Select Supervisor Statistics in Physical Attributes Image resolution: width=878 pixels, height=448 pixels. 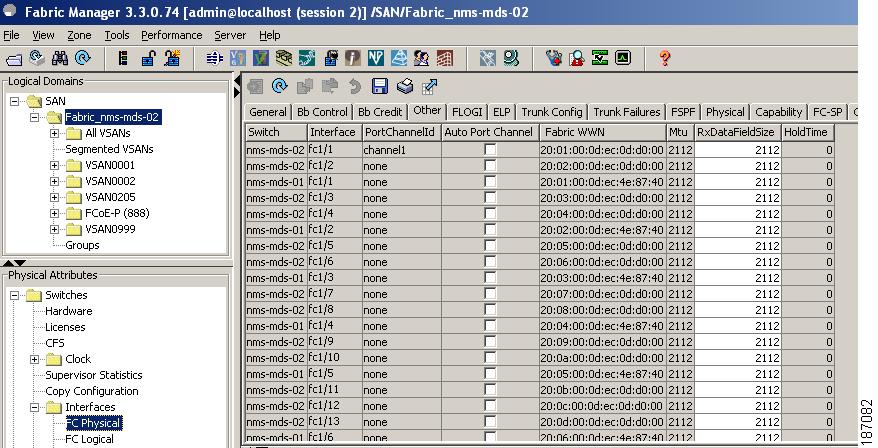[x=94, y=375]
